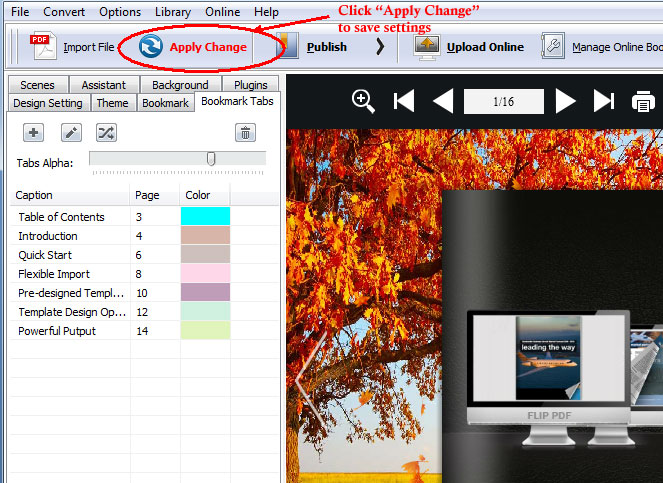Switch to the Plugins tab
Image resolution: width=663 pixels, height=483 pixels.
coord(250,85)
